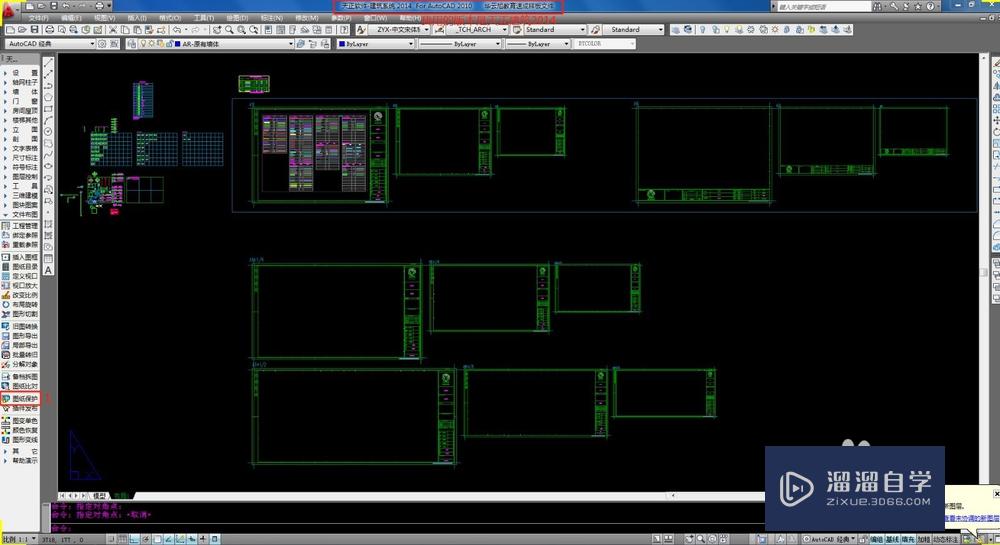Click the Help question mark icon
The image size is (1000, 545).
tap(344, 29)
